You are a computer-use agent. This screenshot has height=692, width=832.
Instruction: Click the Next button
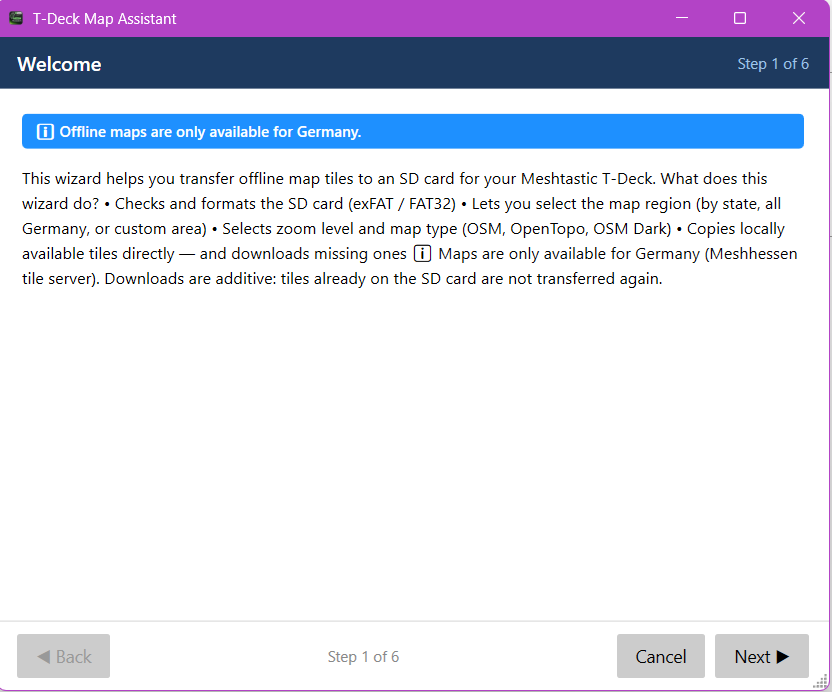click(x=761, y=656)
